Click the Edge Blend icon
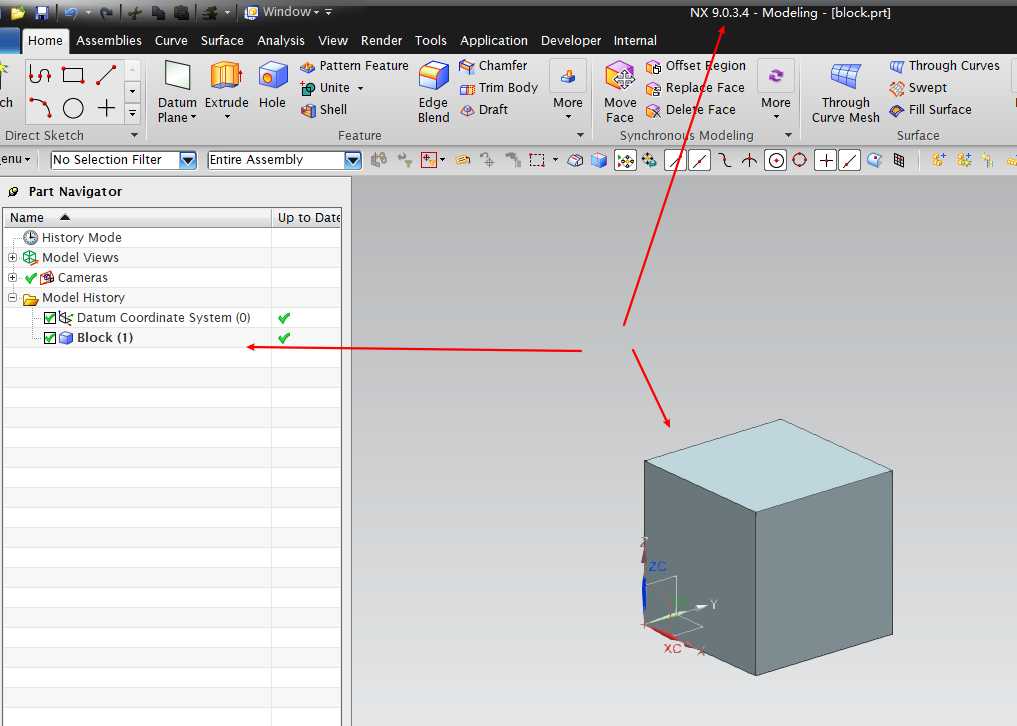1017x726 pixels. coord(433,78)
